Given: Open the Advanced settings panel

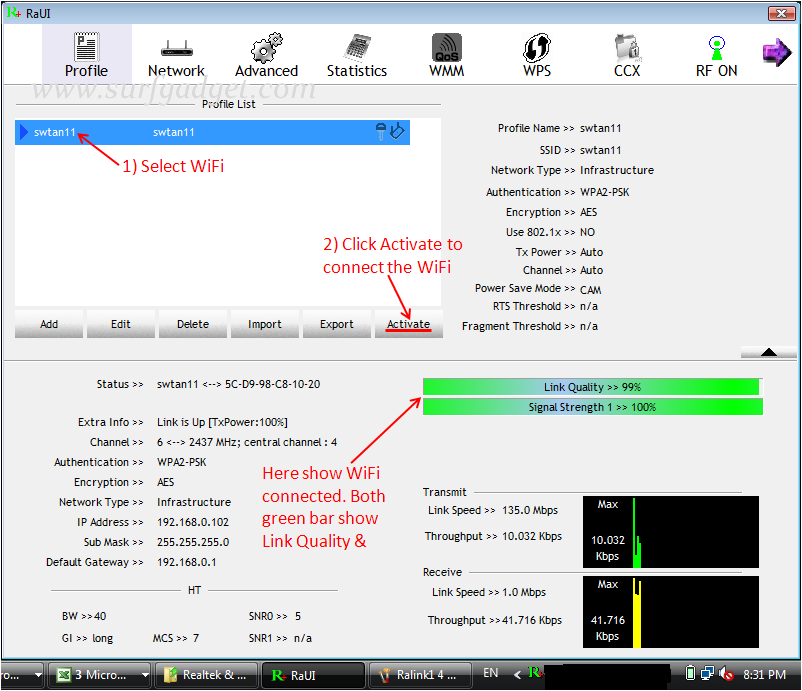Looking at the screenshot, I should point(266,55).
